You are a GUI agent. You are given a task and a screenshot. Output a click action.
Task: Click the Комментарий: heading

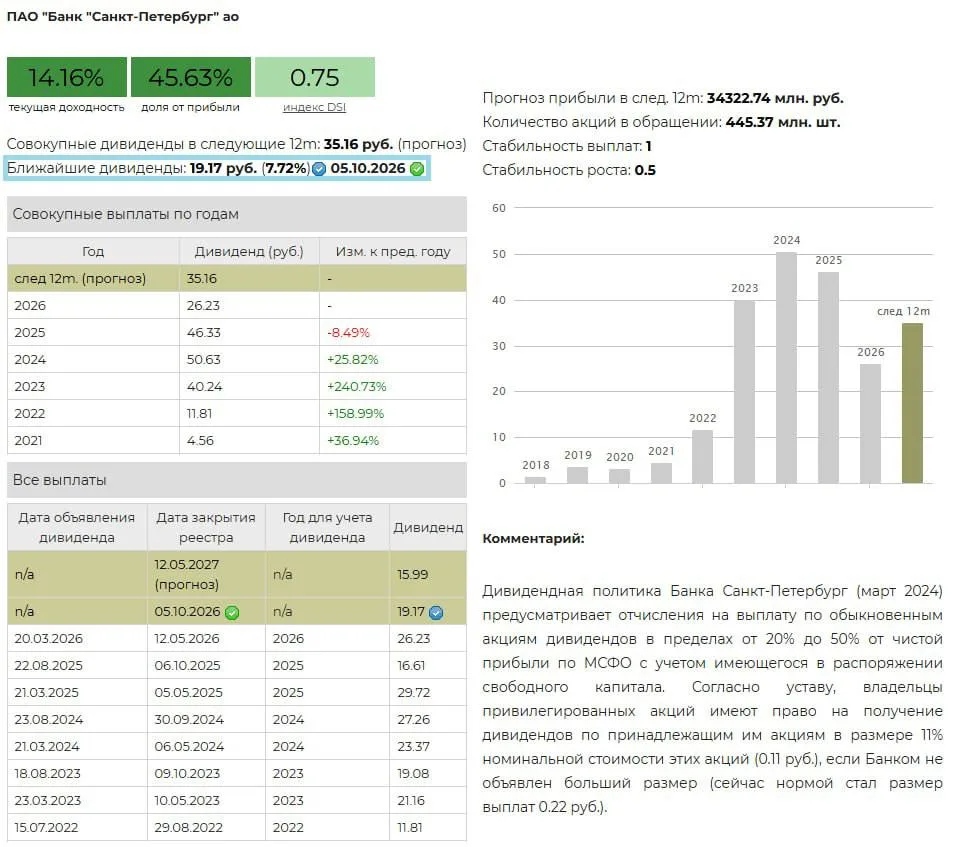(x=533, y=539)
